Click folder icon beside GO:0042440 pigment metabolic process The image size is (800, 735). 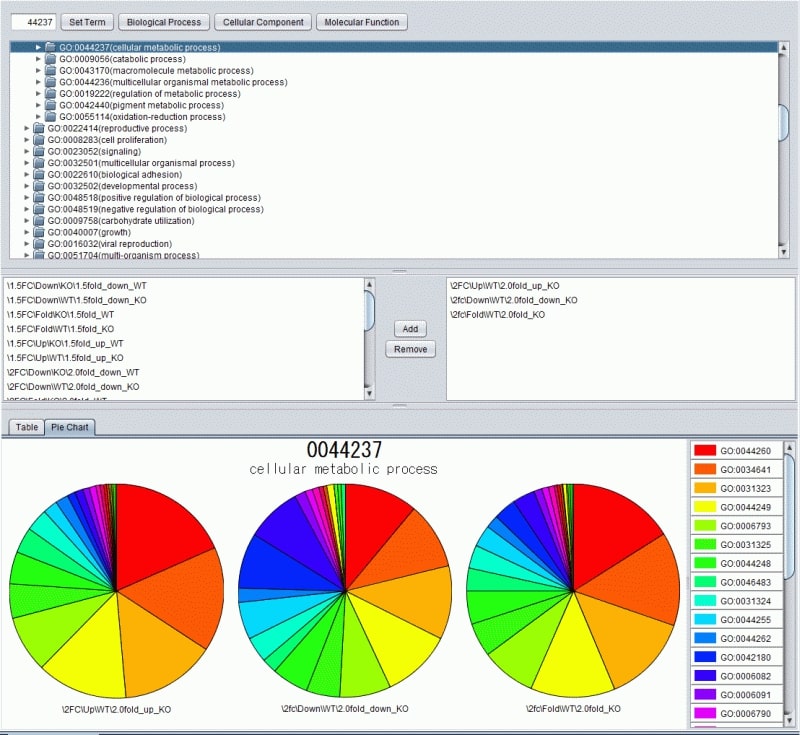coord(51,105)
